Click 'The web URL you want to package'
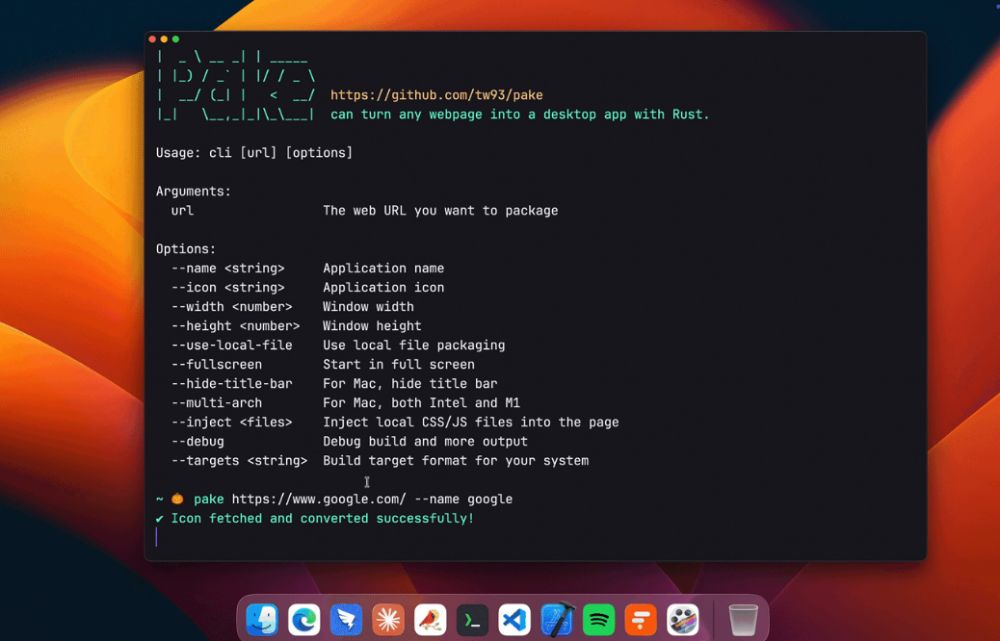This screenshot has width=1000, height=641. pyautogui.click(x=440, y=210)
